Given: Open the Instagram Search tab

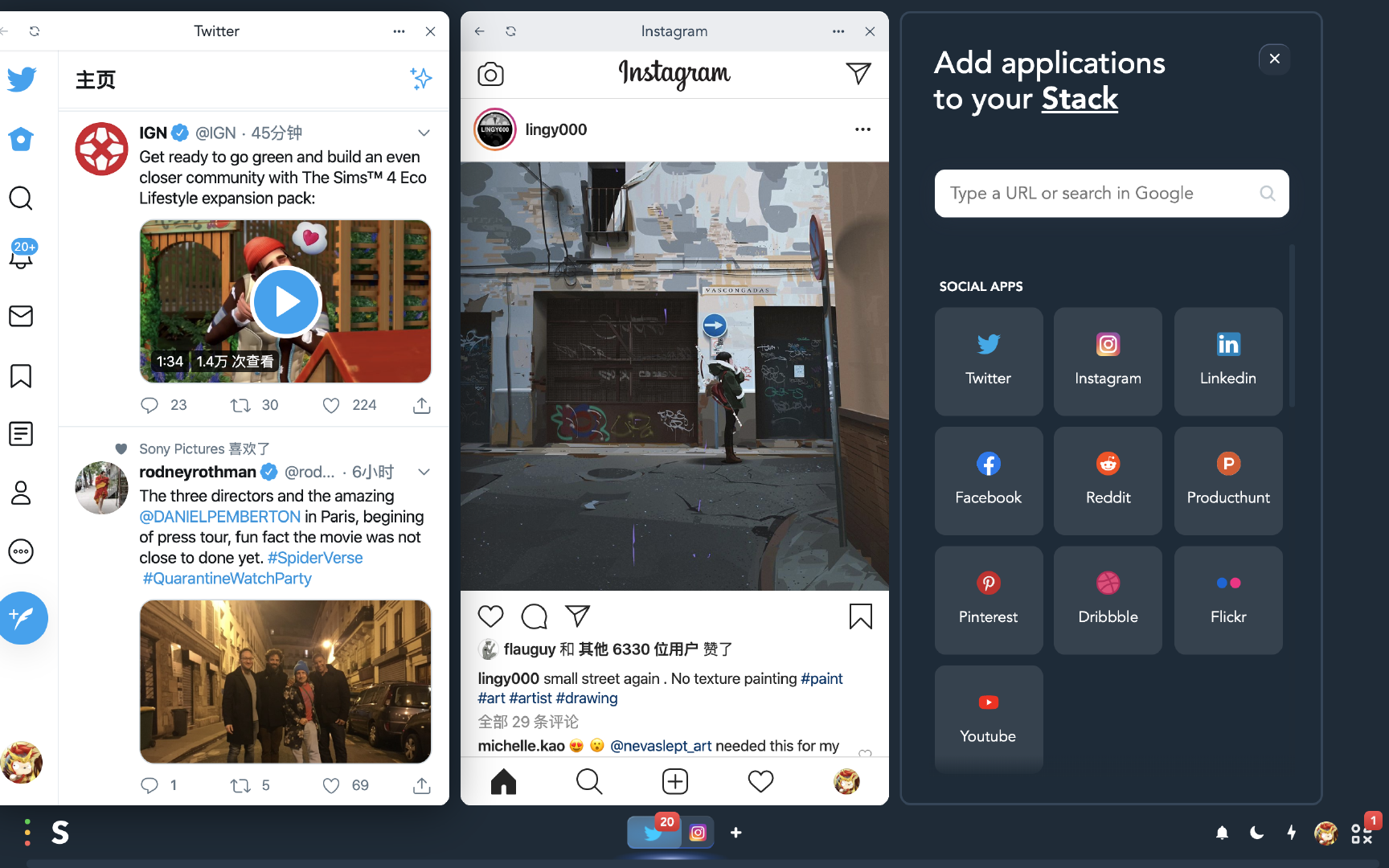Looking at the screenshot, I should (589, 781).
